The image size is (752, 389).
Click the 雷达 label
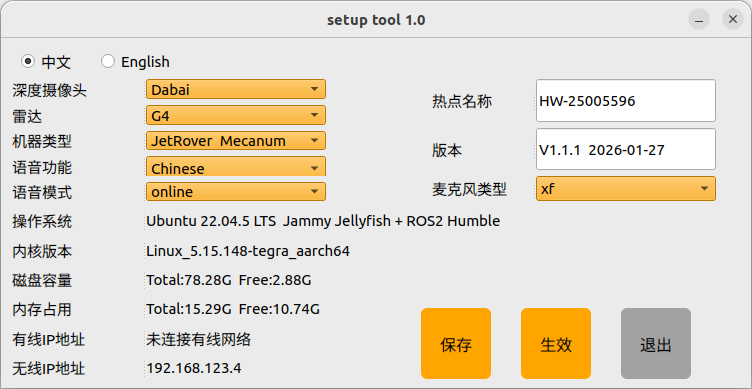[x=27, y=116]
